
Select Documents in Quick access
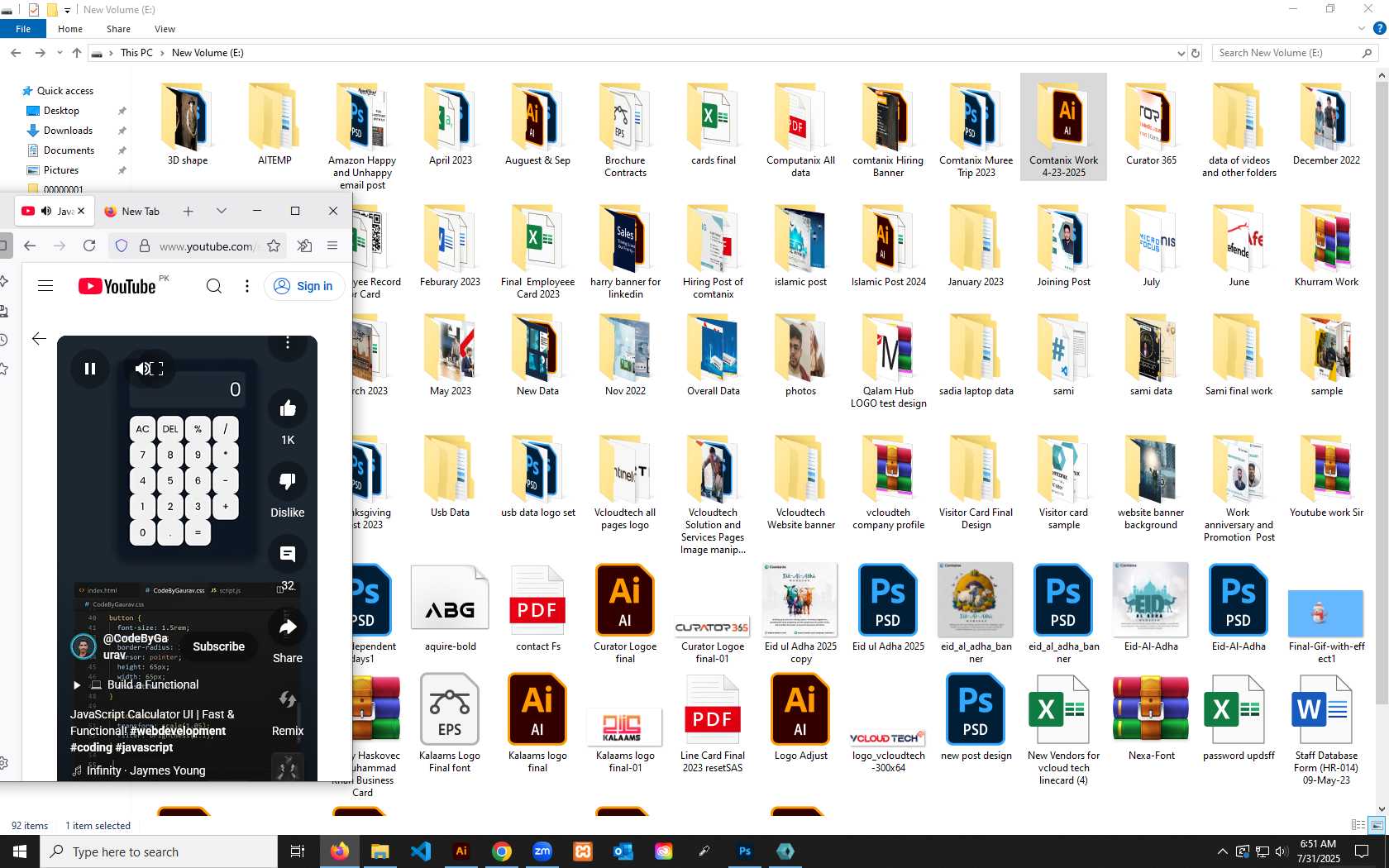(x=69, y=150)
